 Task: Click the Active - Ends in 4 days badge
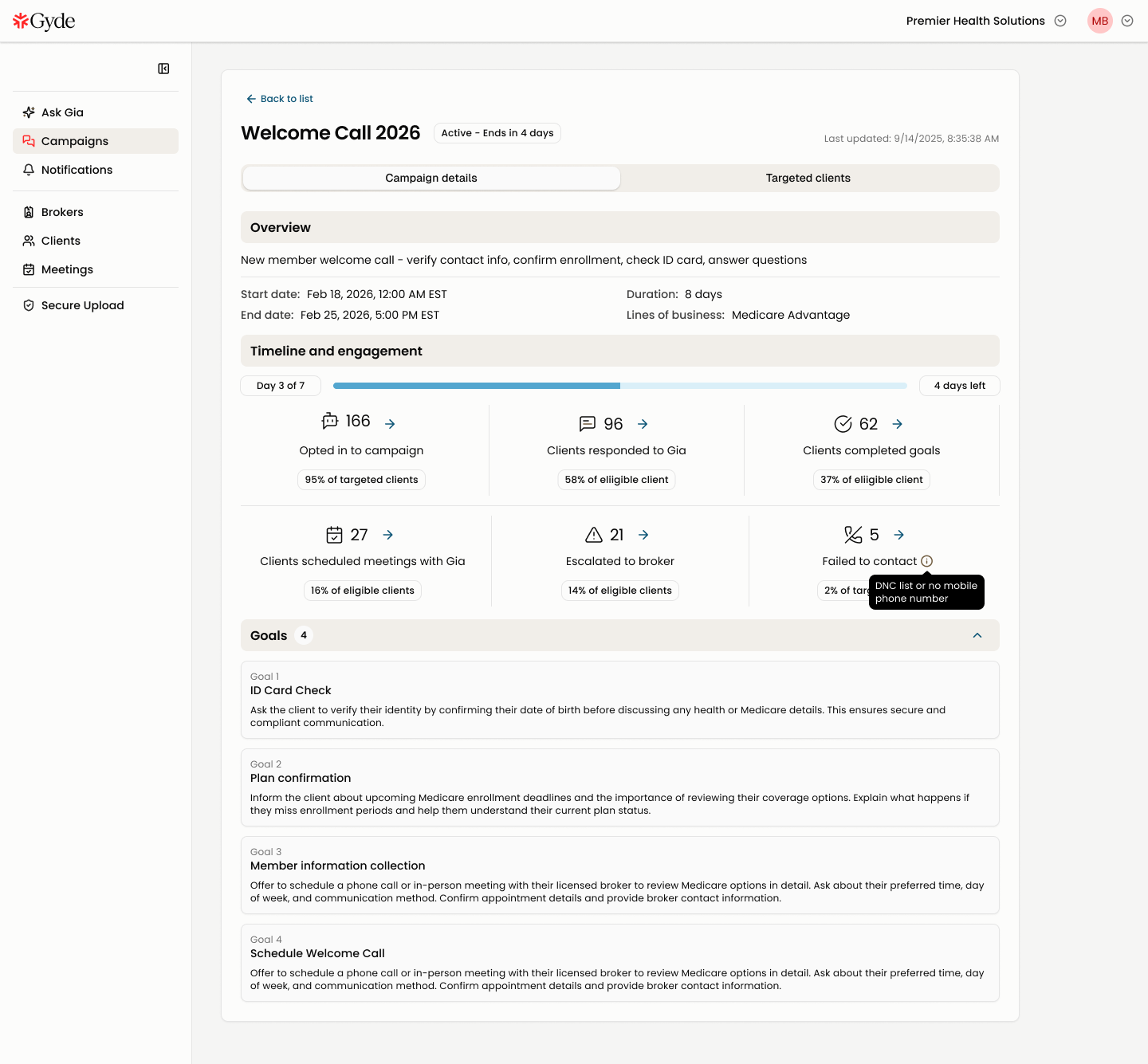pyautogui.click(x=497, y=133)
